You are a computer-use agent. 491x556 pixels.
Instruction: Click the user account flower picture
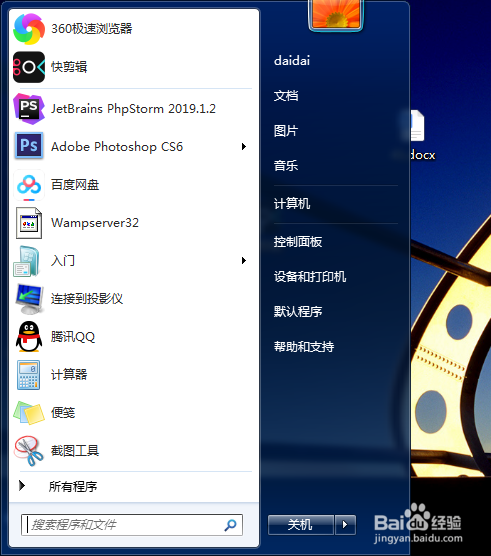click(336, 14)
